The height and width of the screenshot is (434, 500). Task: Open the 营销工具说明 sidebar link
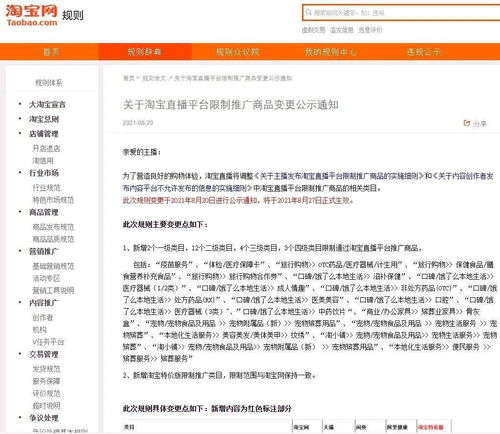pyautogui.click(x=53, y=290)
